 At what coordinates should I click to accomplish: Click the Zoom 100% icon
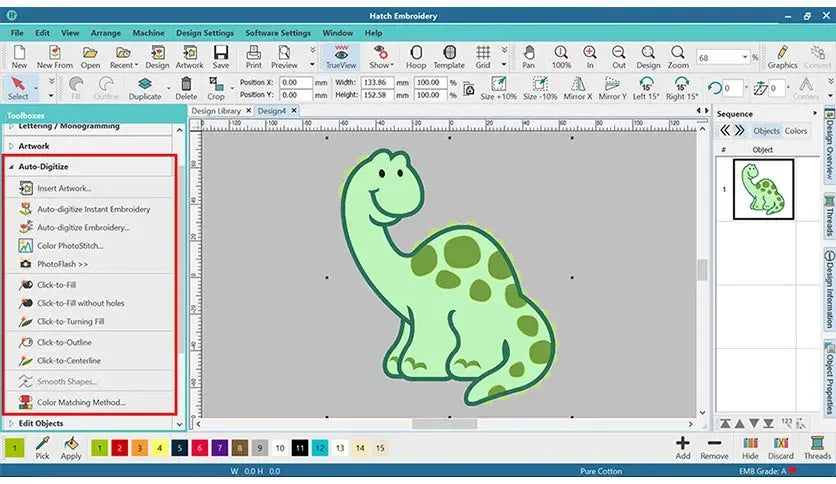(561, 52)
